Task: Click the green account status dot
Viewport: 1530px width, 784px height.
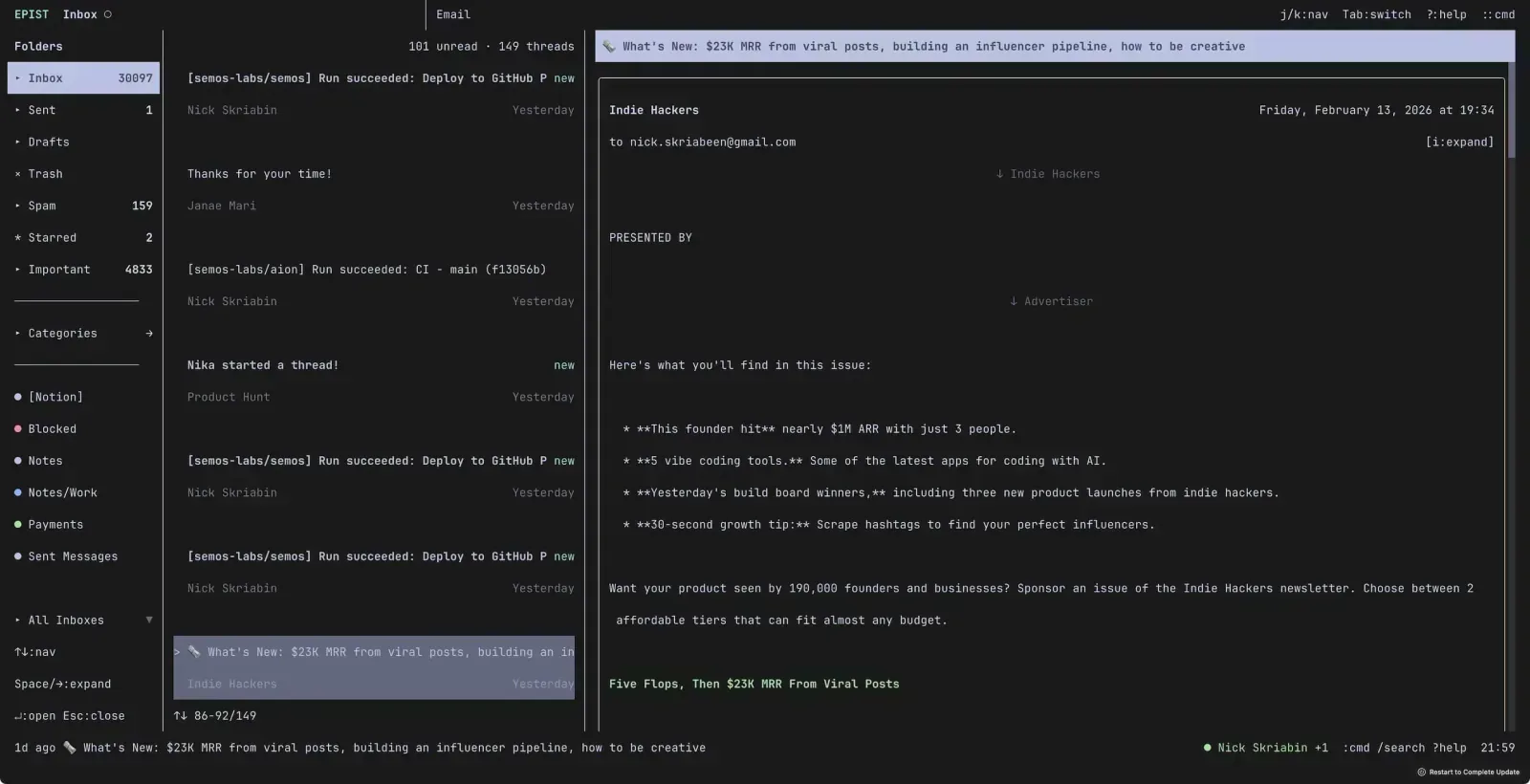Action: point(1208,748)
